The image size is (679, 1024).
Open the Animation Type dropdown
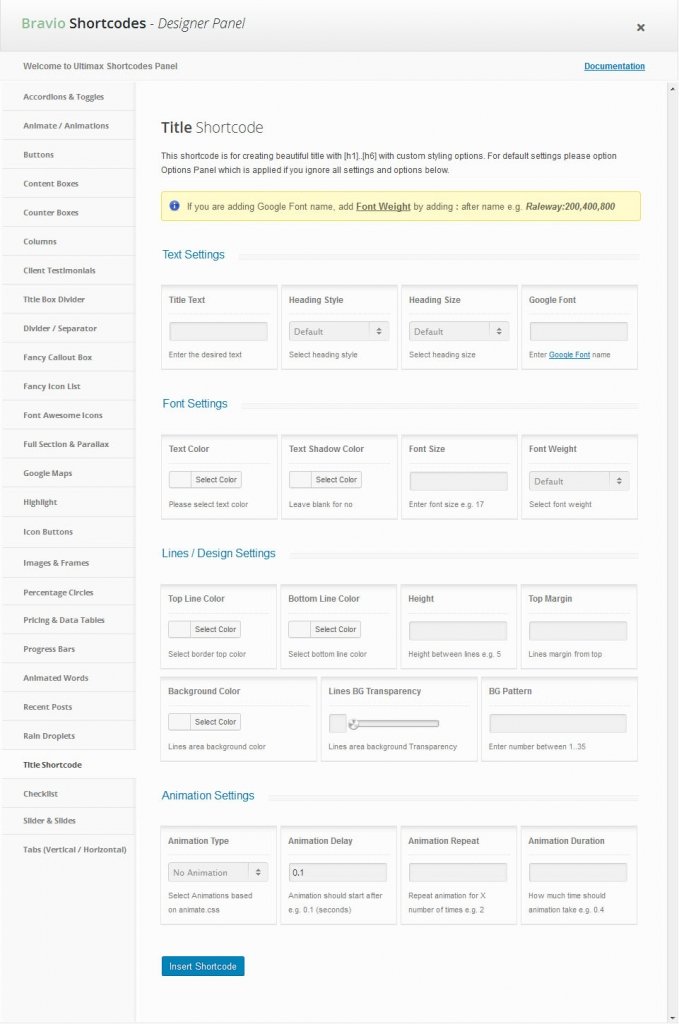pos(218,872)
